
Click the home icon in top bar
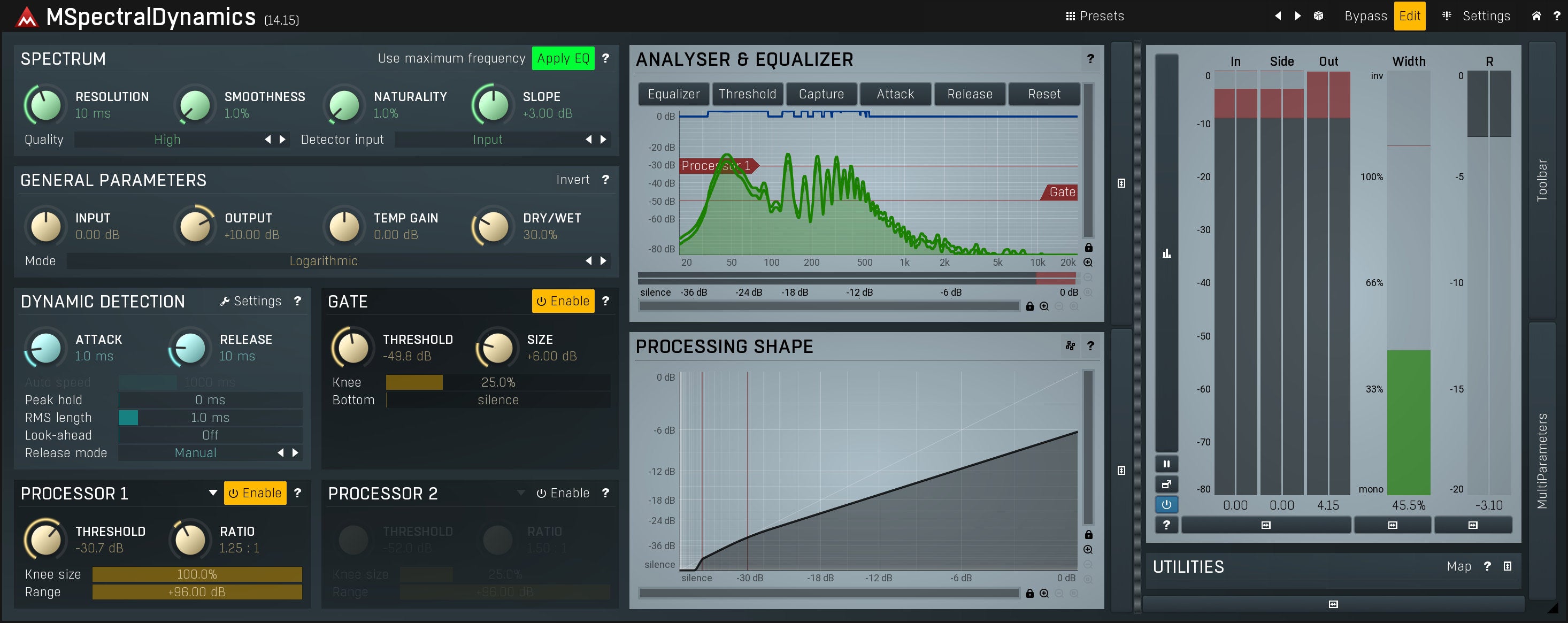[1536, 17]
